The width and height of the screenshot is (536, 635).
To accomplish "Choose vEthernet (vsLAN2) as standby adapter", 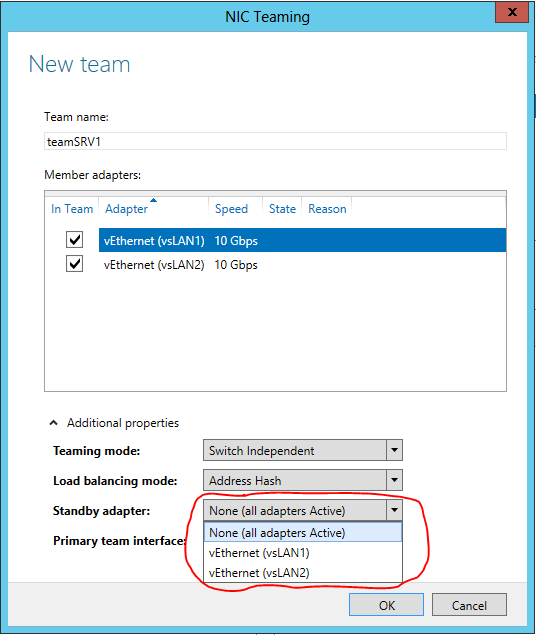I will (303, 573).
